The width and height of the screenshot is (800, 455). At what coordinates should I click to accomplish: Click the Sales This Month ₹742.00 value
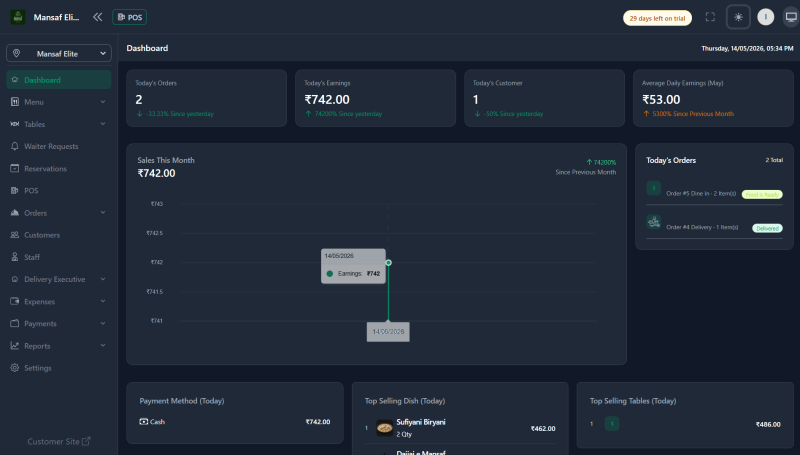coord(157,173)
